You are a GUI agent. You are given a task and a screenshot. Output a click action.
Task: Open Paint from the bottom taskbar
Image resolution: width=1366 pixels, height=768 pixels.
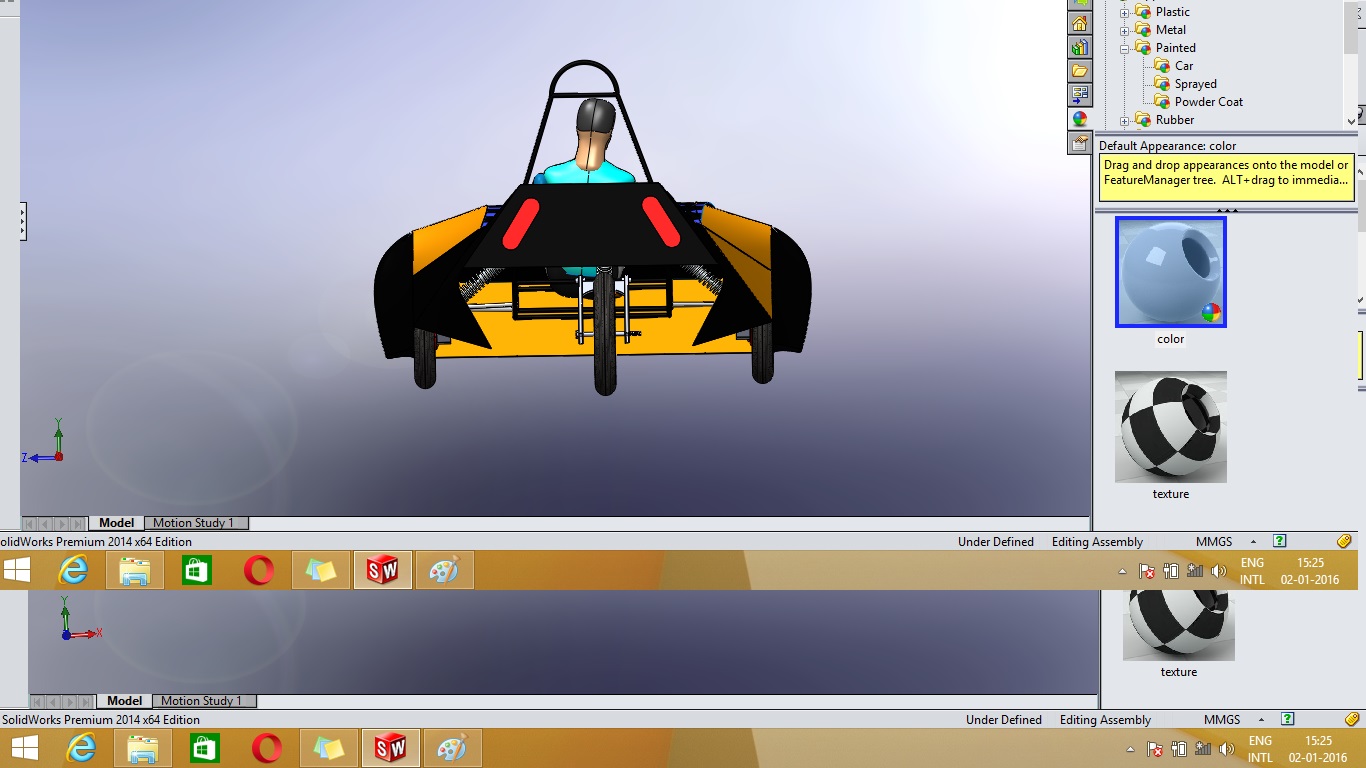452,749
